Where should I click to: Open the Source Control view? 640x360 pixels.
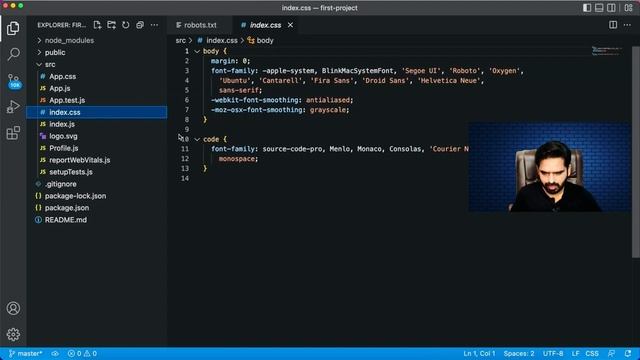click(x=13, y=81)
